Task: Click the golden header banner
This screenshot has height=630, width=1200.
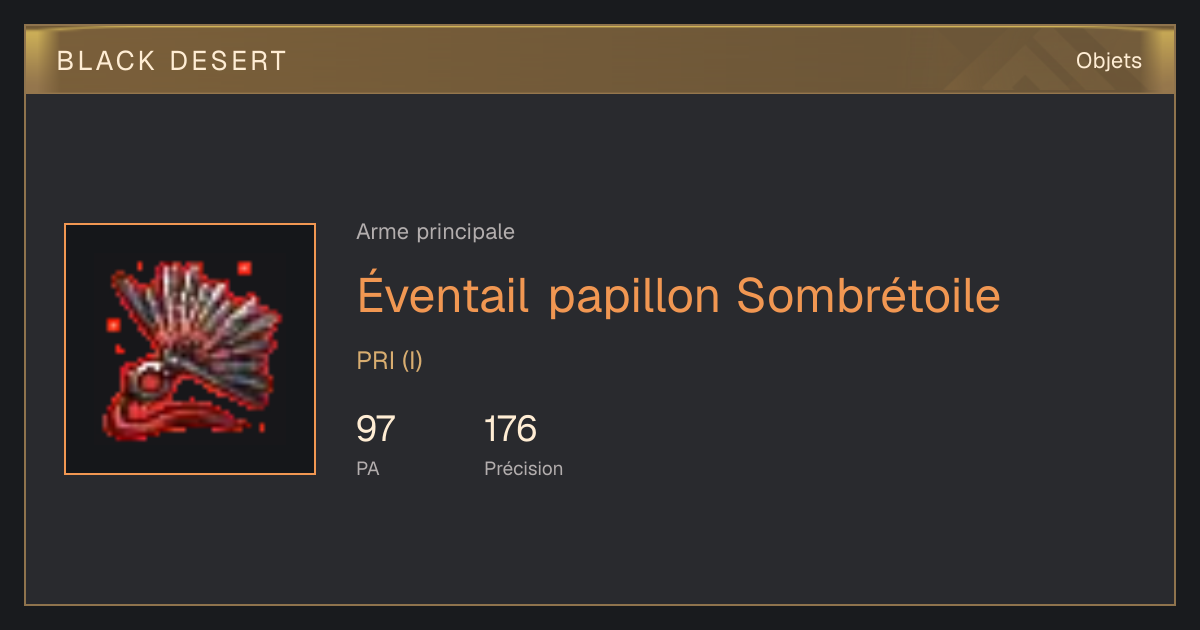Action: point(600,60)
